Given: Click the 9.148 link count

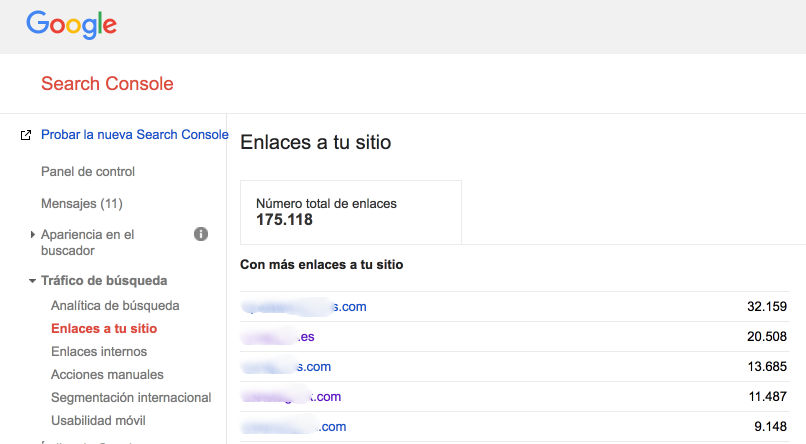Looking at the screenshot, I should pos(771,427).
